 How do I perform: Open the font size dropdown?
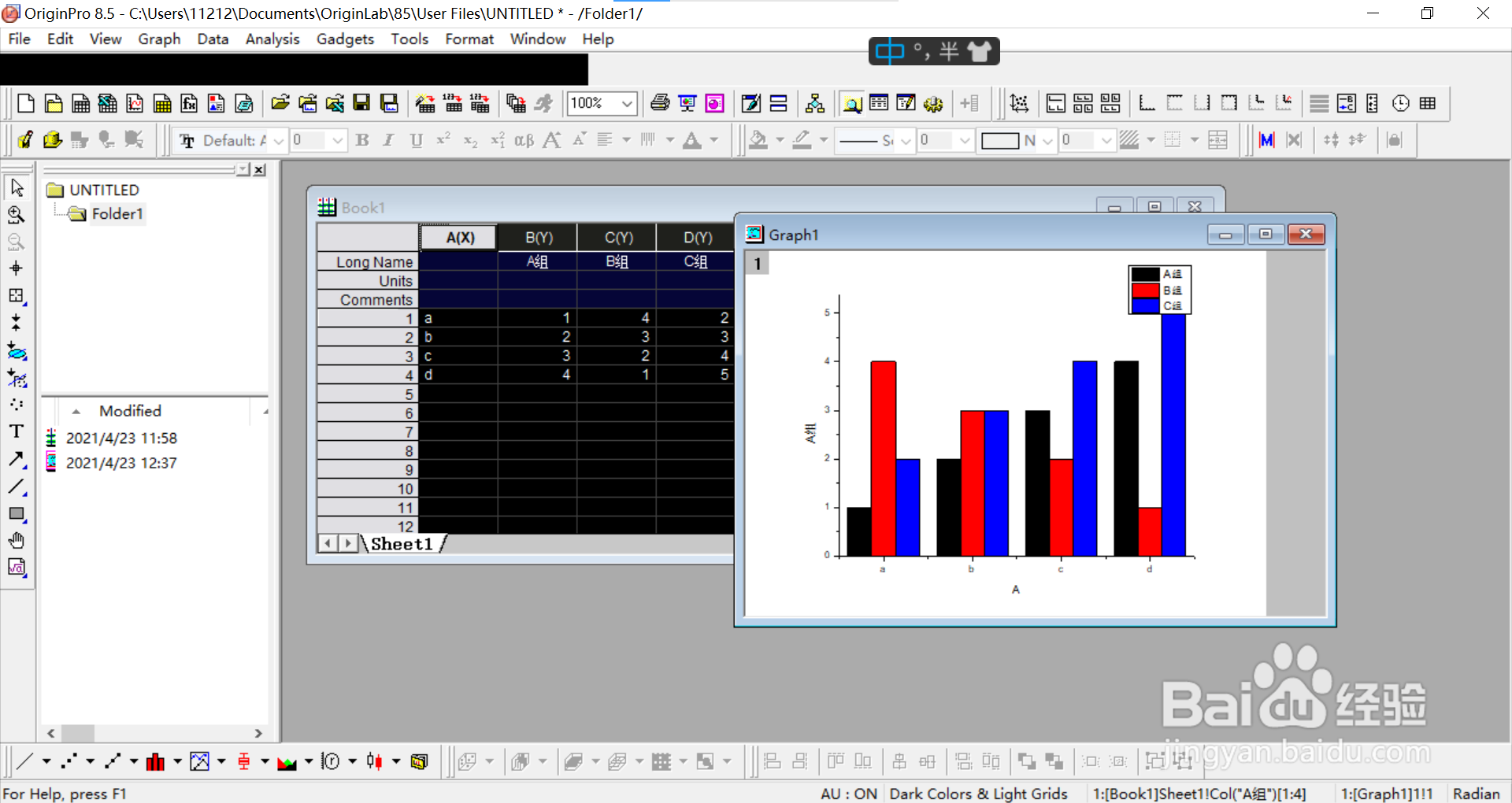338,140
